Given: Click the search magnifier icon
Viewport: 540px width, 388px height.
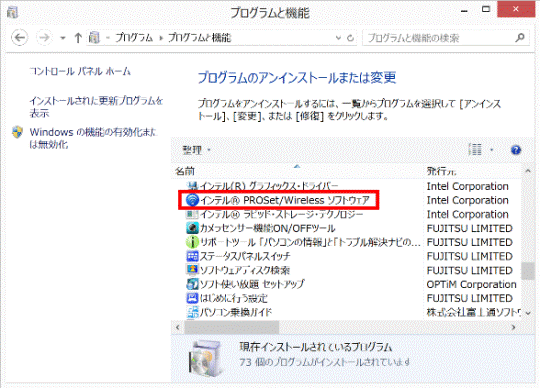Looking at the screenshot, I should coord(520,38).
